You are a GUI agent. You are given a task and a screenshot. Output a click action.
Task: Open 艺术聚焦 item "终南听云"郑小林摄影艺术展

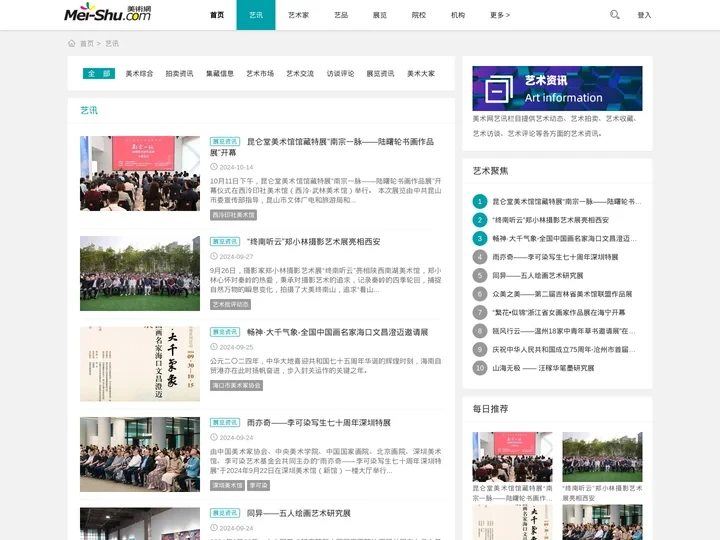(x=551, y=220)
